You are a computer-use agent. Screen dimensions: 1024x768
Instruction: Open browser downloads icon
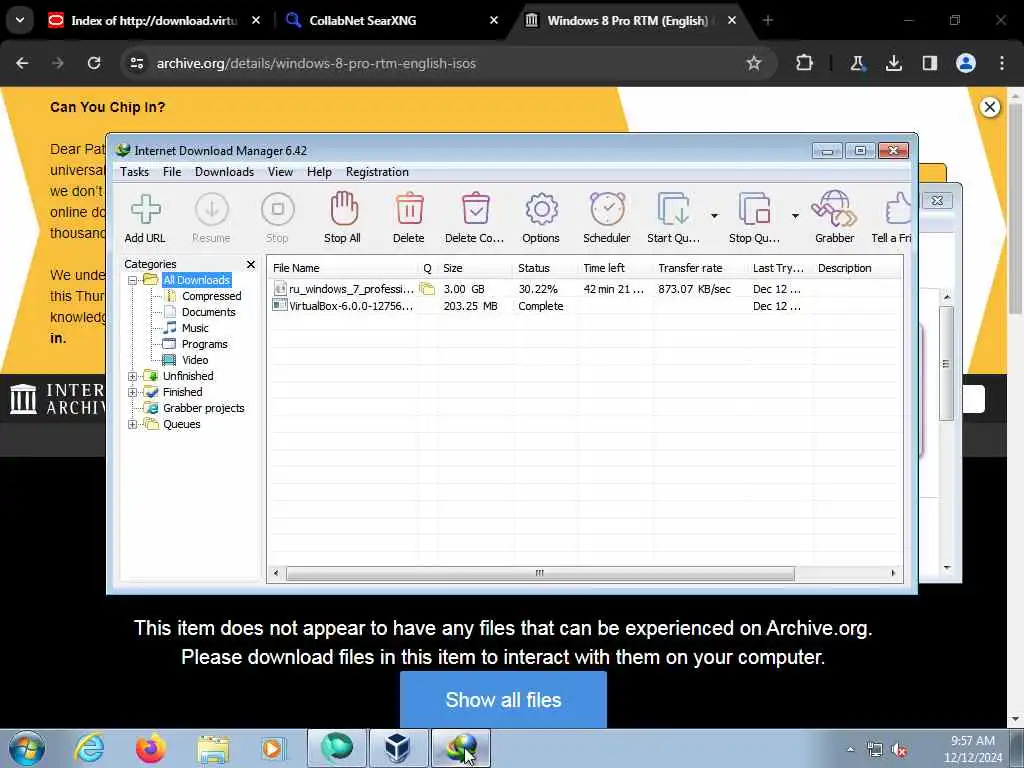(x=893, y=63)
